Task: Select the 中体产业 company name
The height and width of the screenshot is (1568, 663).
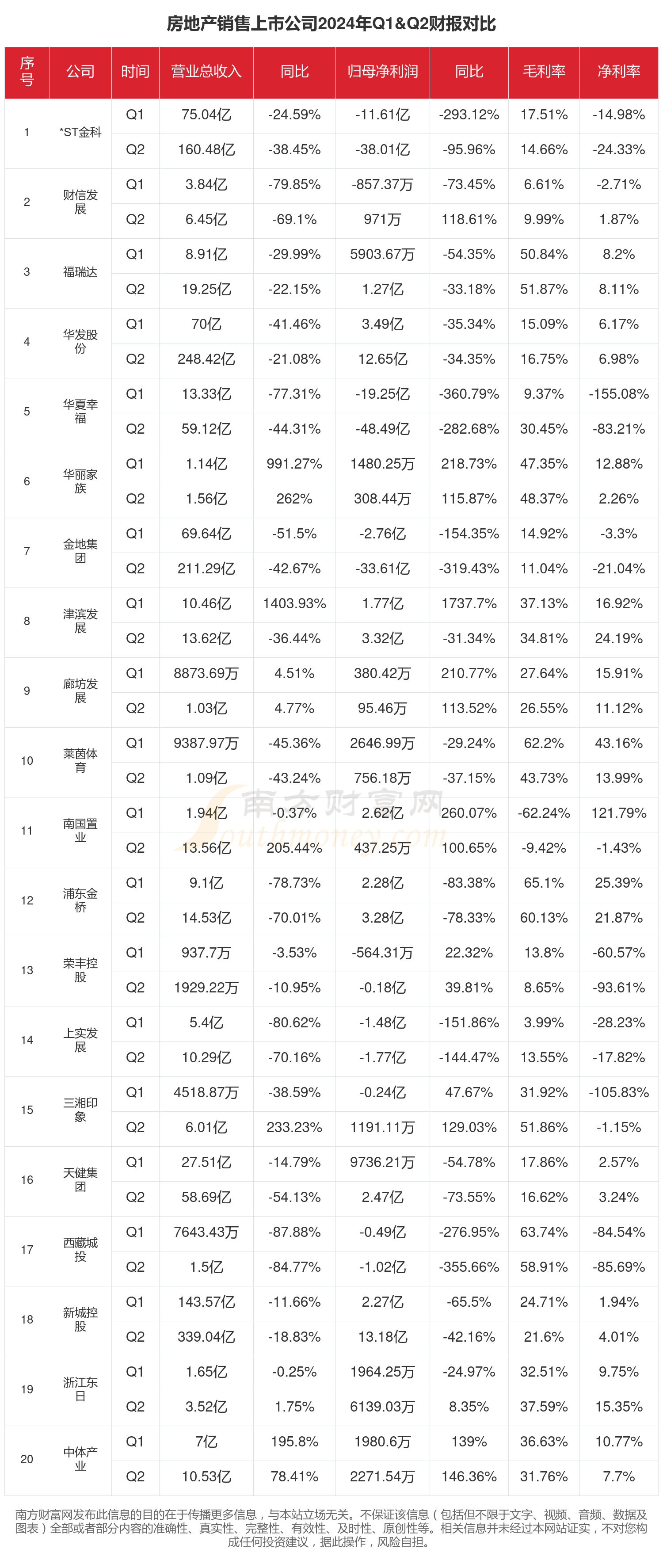Action: [80, 1459]
